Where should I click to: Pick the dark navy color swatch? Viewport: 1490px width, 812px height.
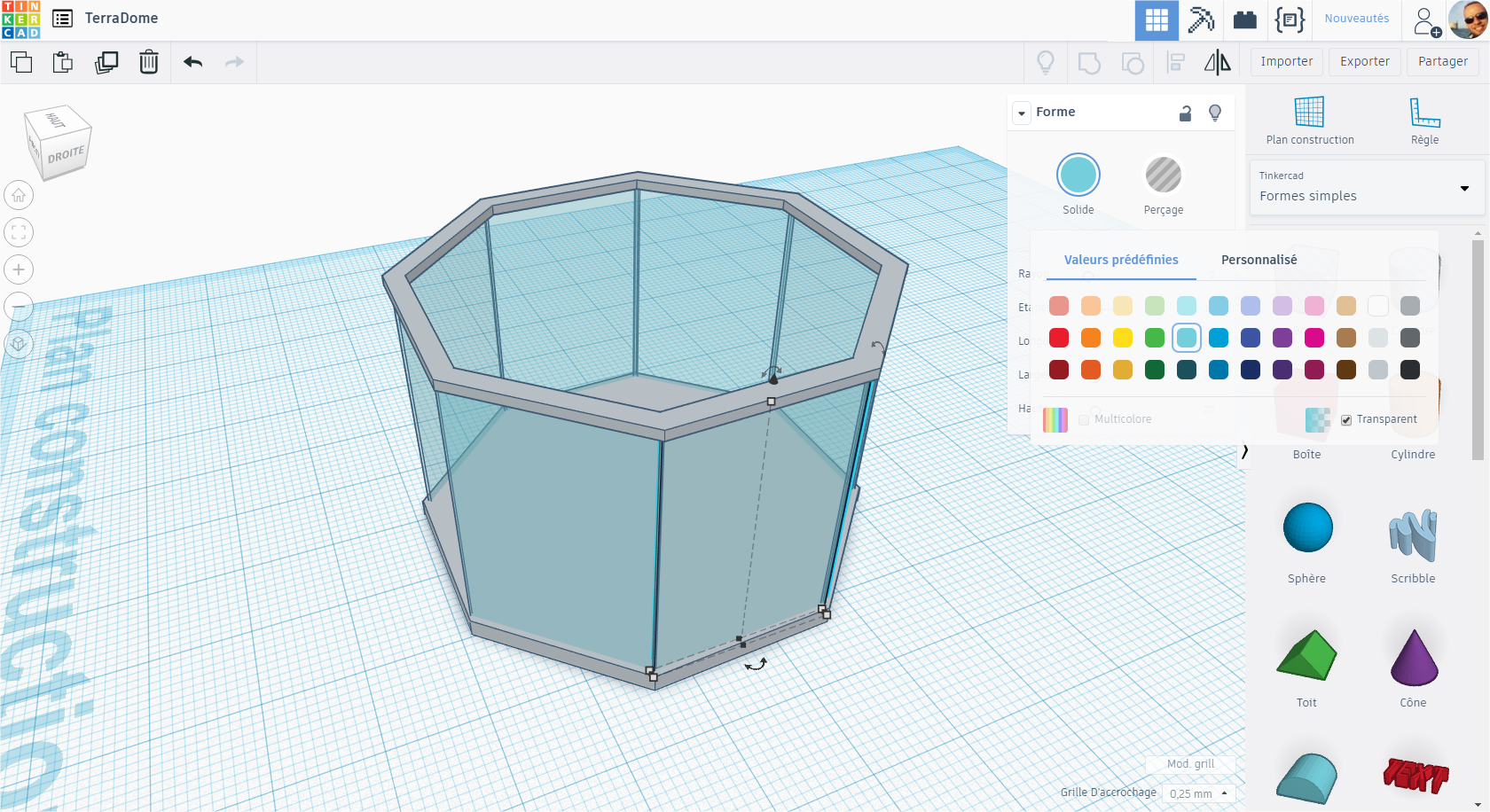(1251, 370)
